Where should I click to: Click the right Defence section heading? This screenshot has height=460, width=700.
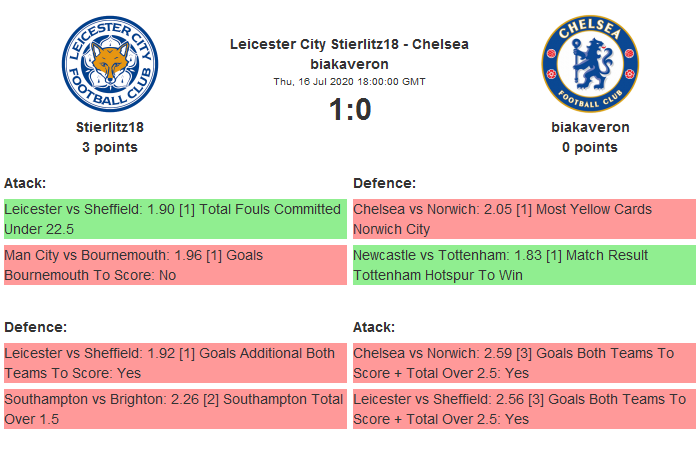click(385, 183)
